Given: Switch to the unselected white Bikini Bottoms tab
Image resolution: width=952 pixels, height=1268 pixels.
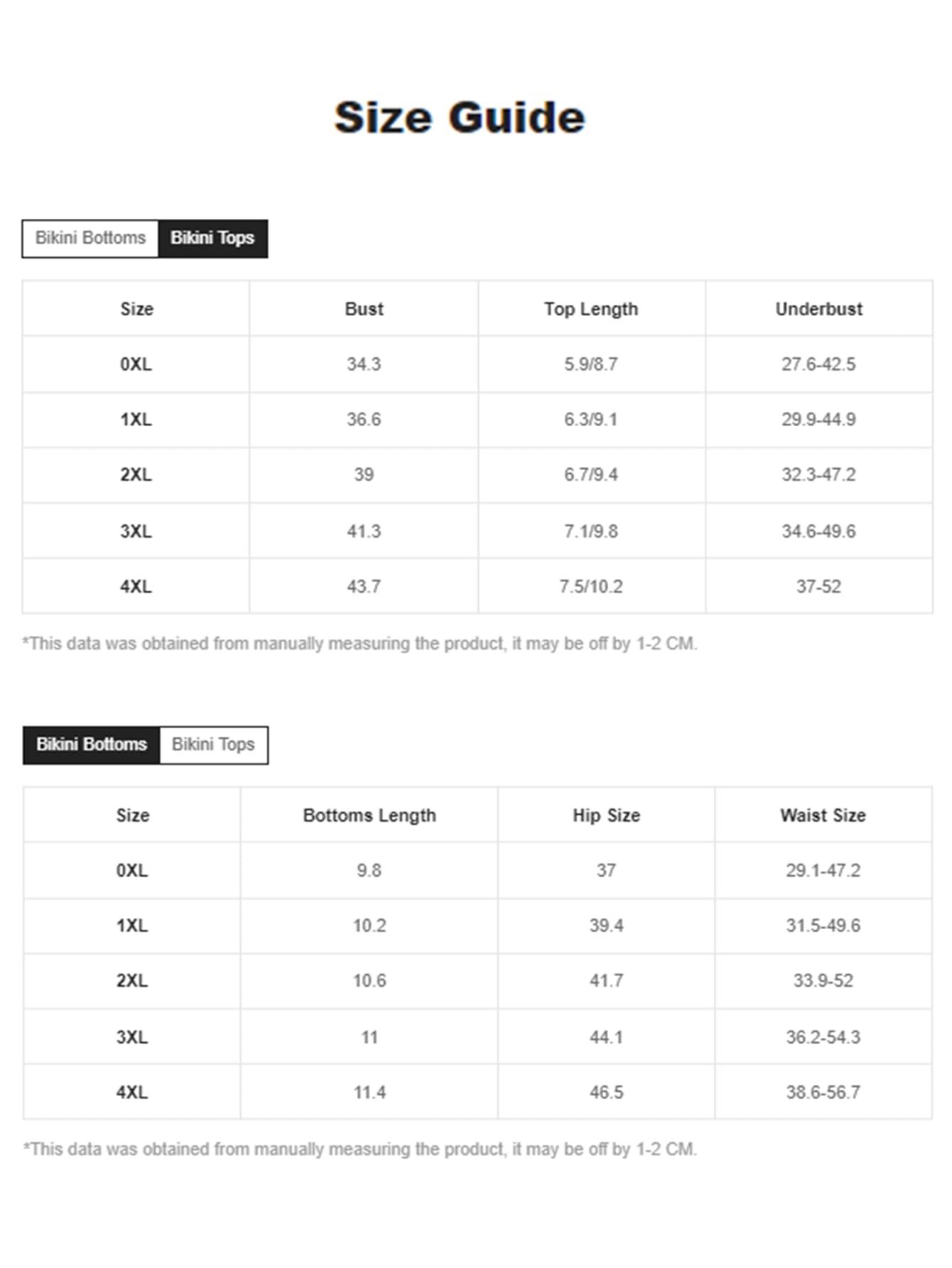Looking at the screenshot, I should coord(90,239).
